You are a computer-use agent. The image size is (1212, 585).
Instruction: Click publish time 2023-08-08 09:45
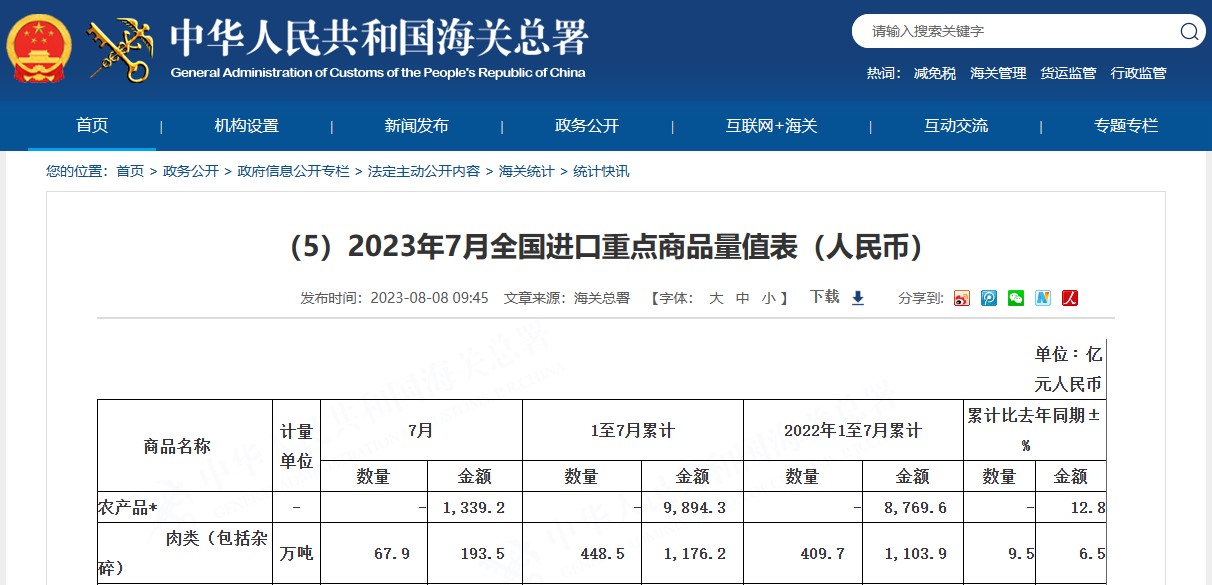tap(429, 298)
